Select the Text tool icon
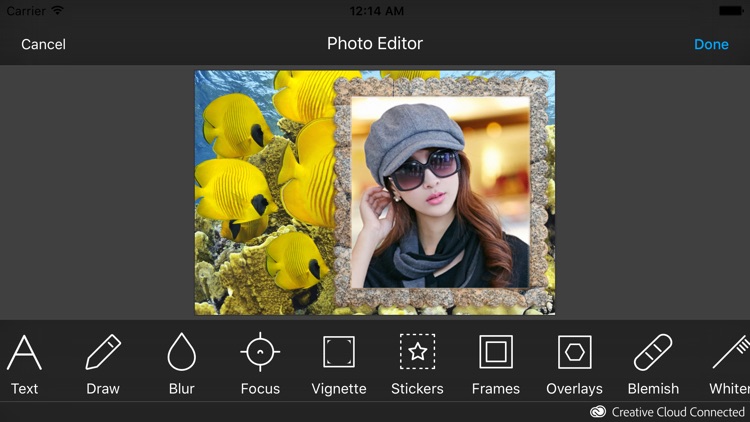This screenshot has height=422, width=750. point(24,353)
